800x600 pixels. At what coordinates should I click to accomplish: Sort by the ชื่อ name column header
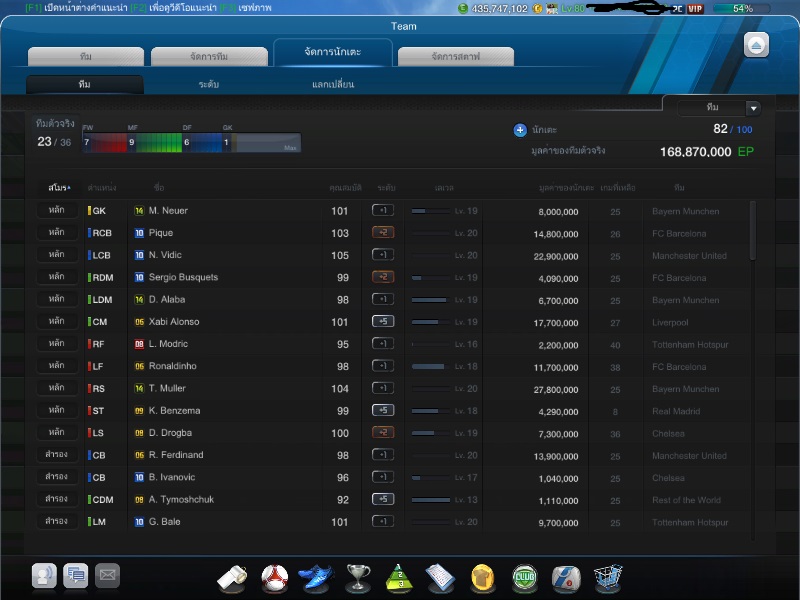pos(159,188)
